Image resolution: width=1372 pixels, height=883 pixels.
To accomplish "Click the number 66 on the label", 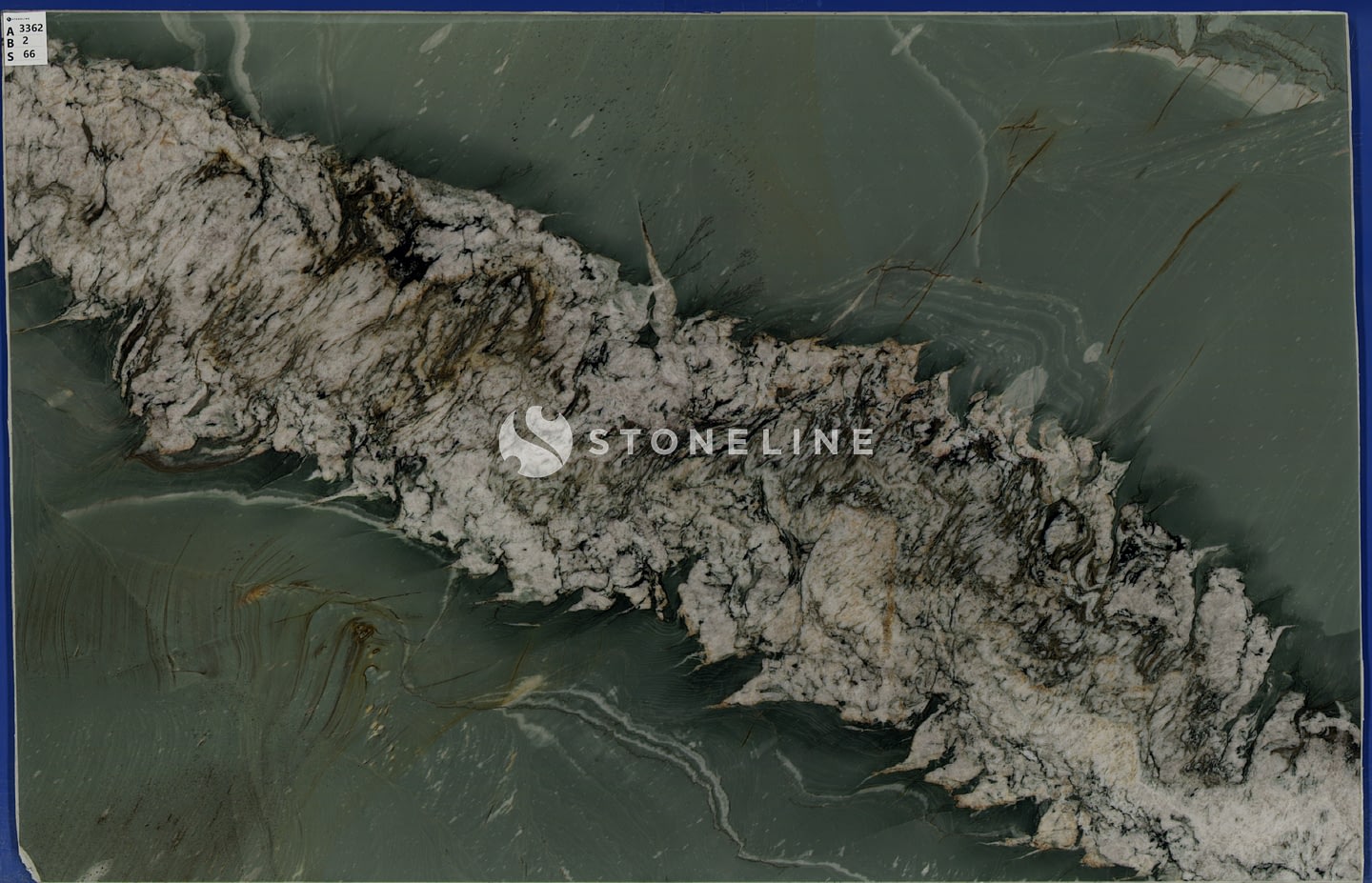I will click(x=29, y=55).
